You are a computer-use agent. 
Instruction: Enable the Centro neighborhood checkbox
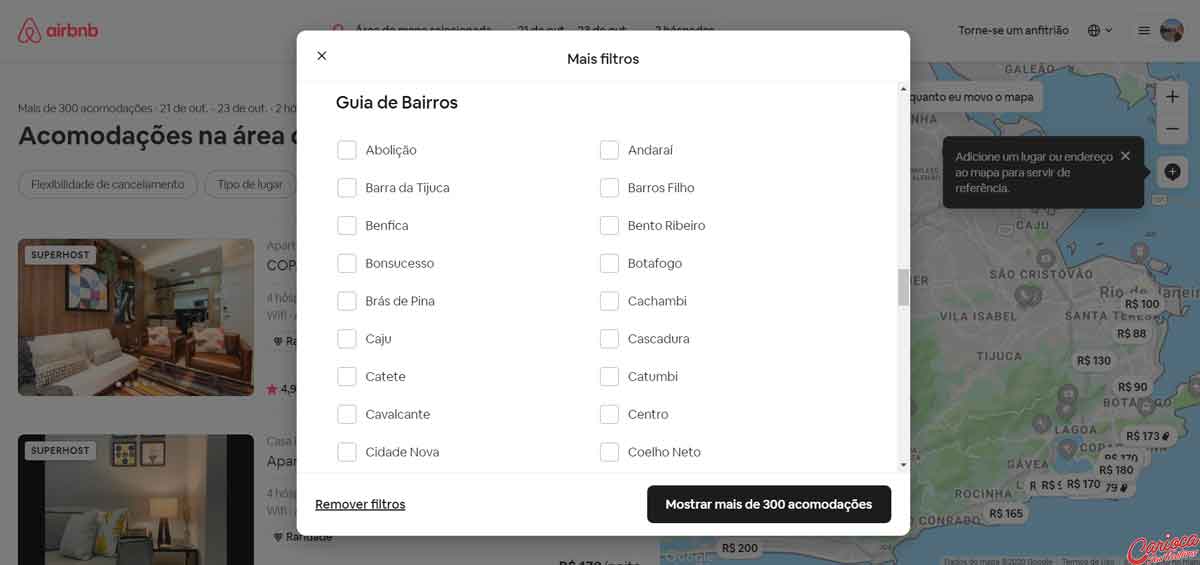point(609,414)
